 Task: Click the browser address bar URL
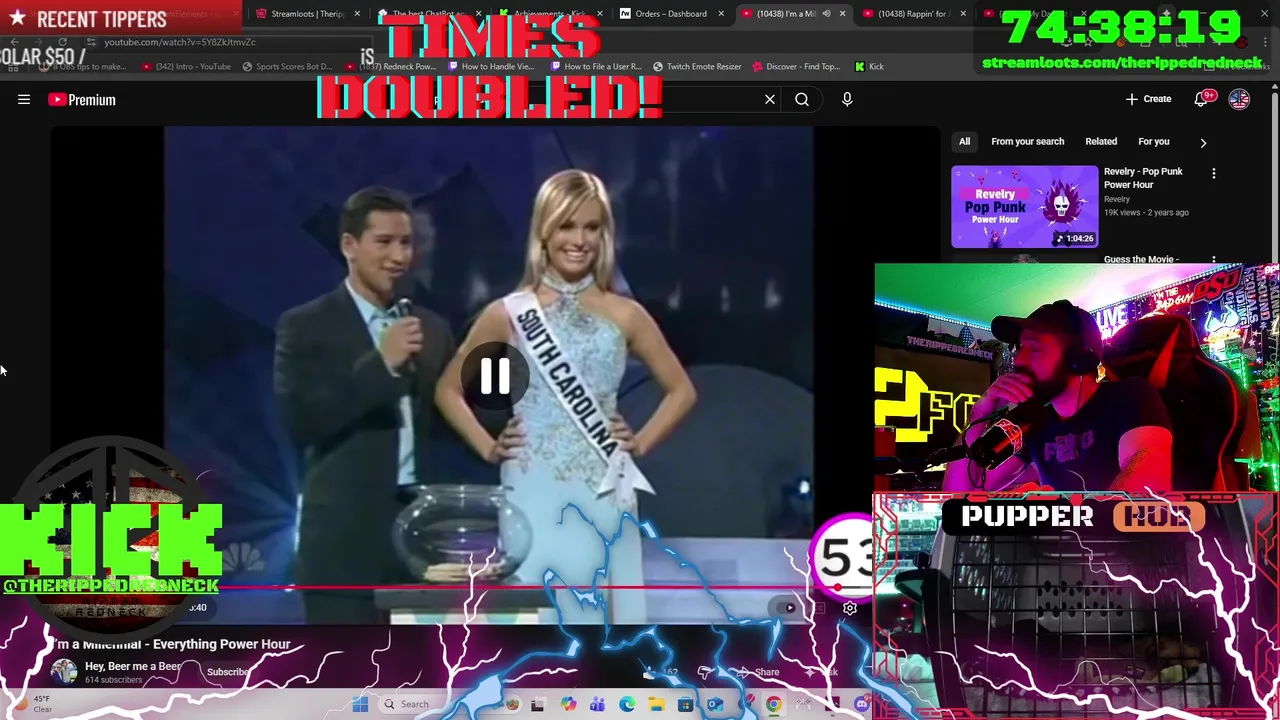coord(180,42)
